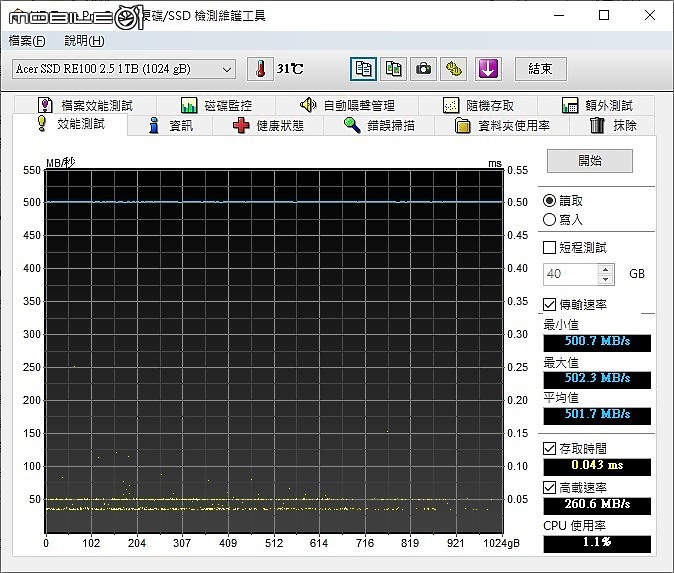The image size is (674, 573).
Task: Click the thermometer temperature icon
Action: [x=260, y=69]
